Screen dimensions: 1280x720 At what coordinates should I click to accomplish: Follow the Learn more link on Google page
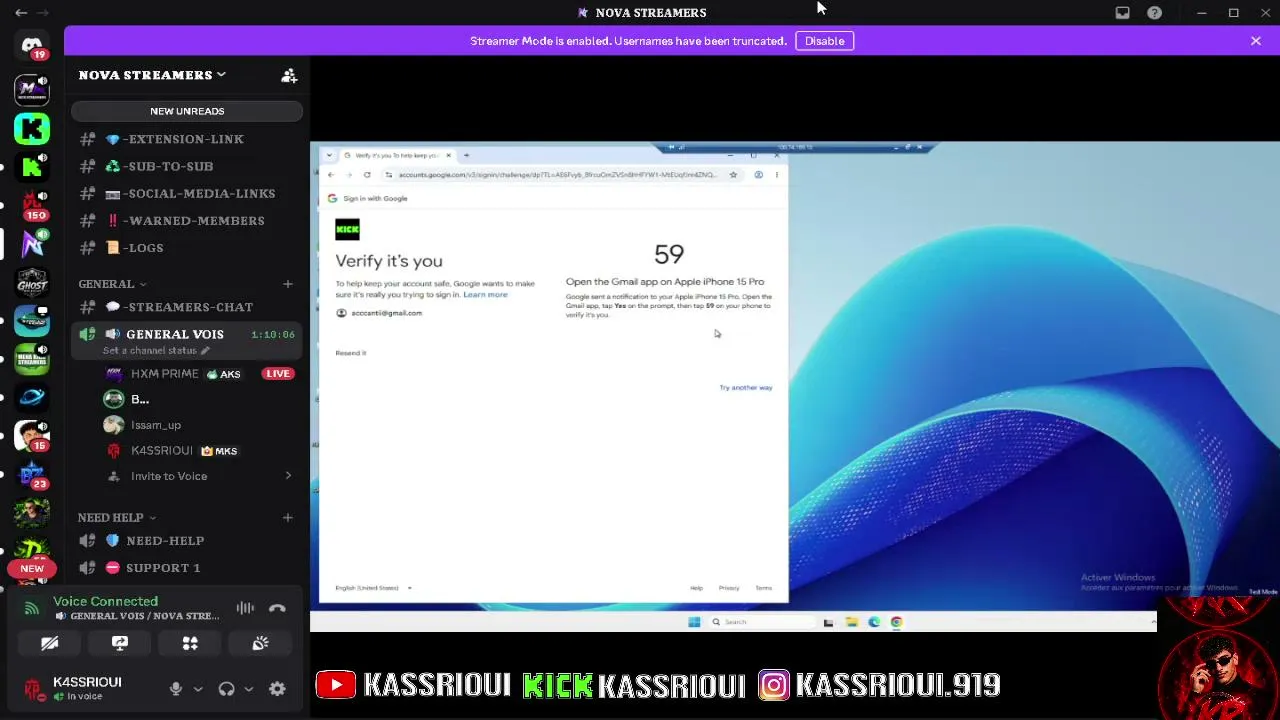[x=485, y=295]
